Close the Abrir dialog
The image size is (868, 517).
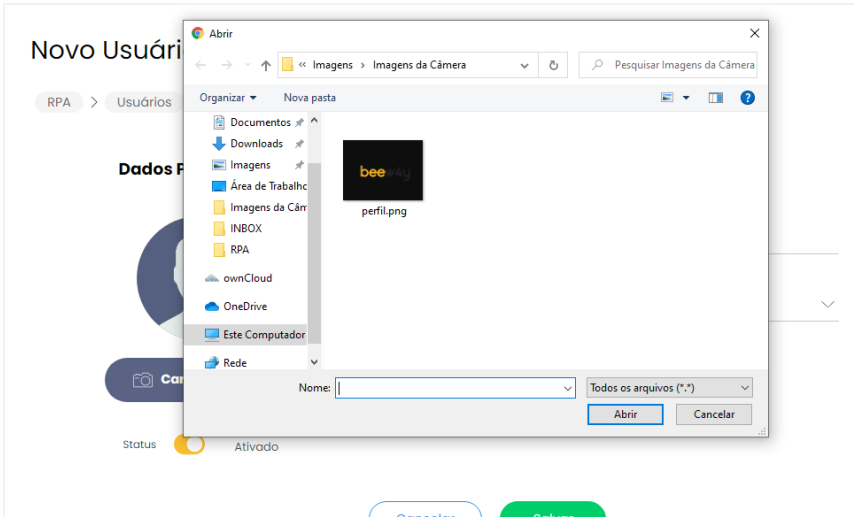754,33
